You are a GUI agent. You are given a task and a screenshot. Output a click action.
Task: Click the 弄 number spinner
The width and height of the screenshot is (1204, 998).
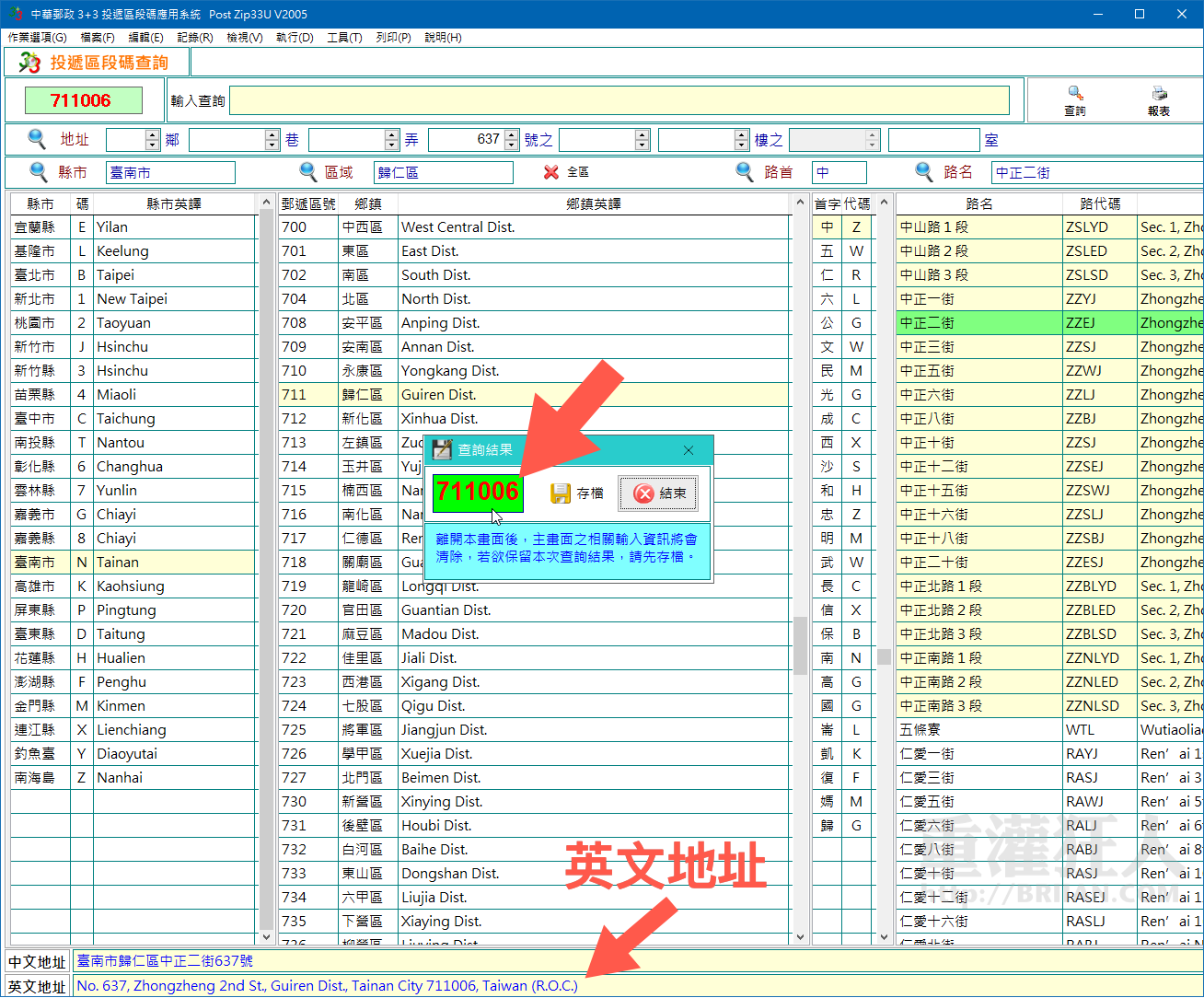[353, 140]
